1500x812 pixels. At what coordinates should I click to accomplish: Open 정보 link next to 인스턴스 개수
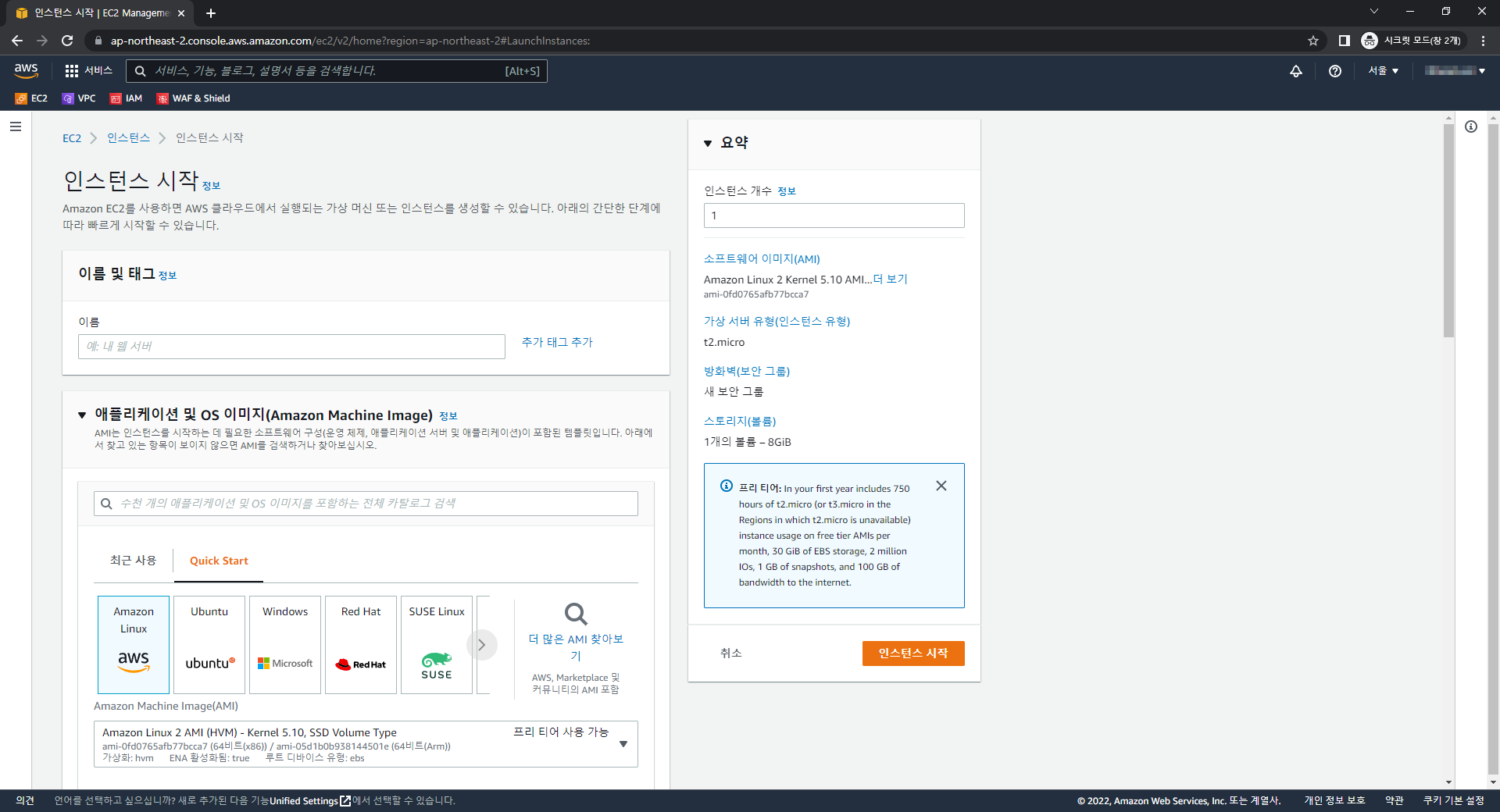click(787, 191)
